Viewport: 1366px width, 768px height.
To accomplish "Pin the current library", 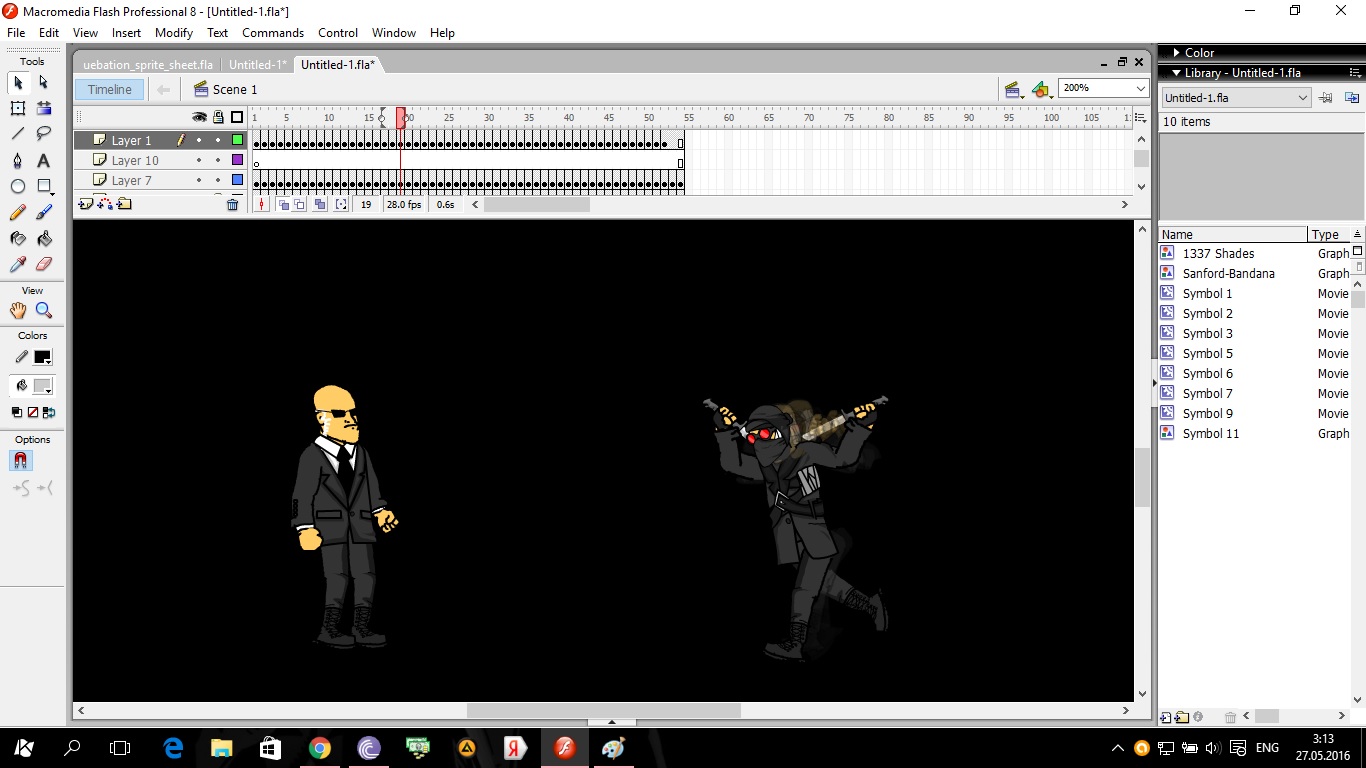I will (x=1326, y=98).
